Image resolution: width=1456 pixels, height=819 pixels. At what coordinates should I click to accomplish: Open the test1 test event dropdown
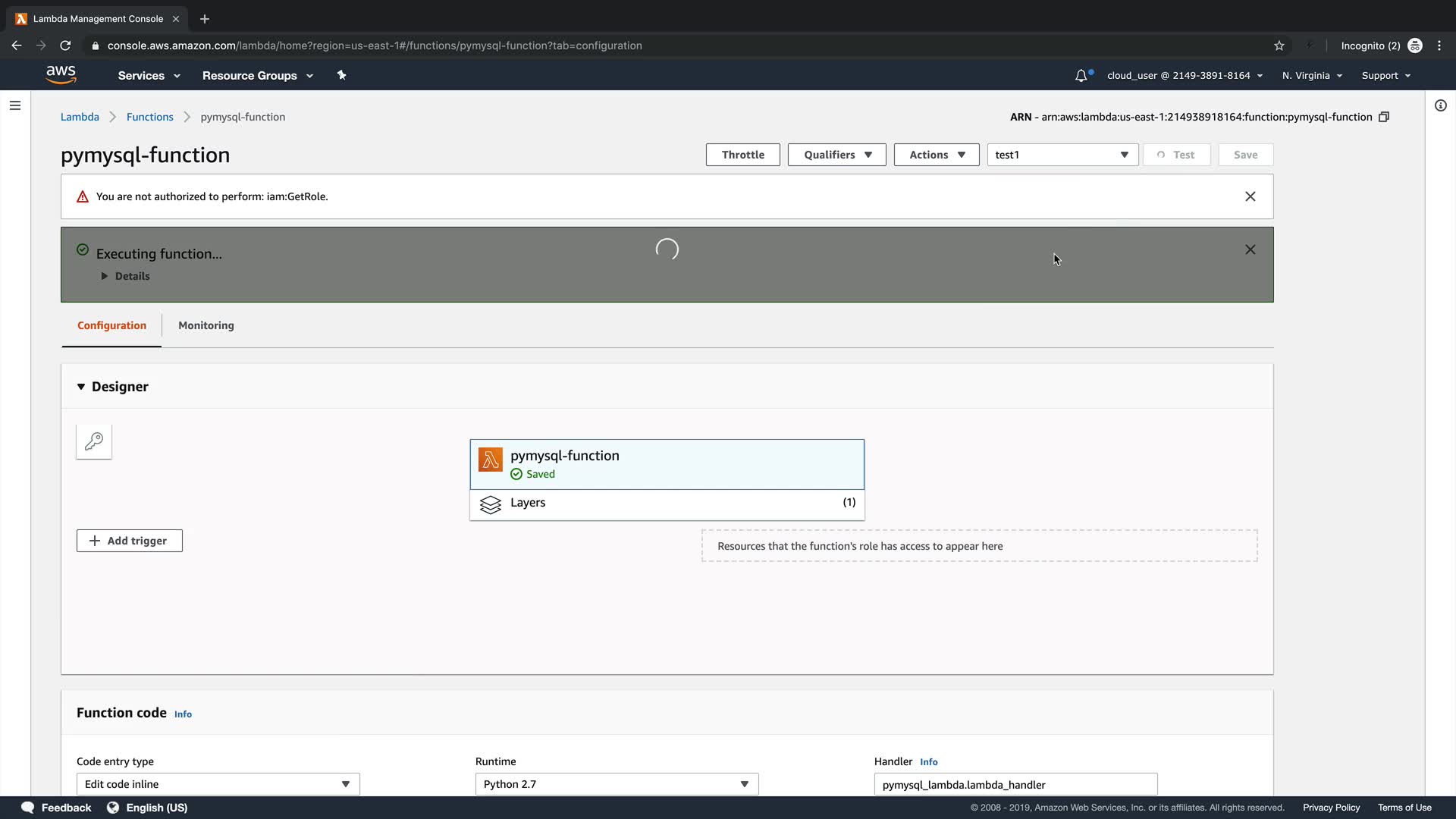(x=1062, y=155)
